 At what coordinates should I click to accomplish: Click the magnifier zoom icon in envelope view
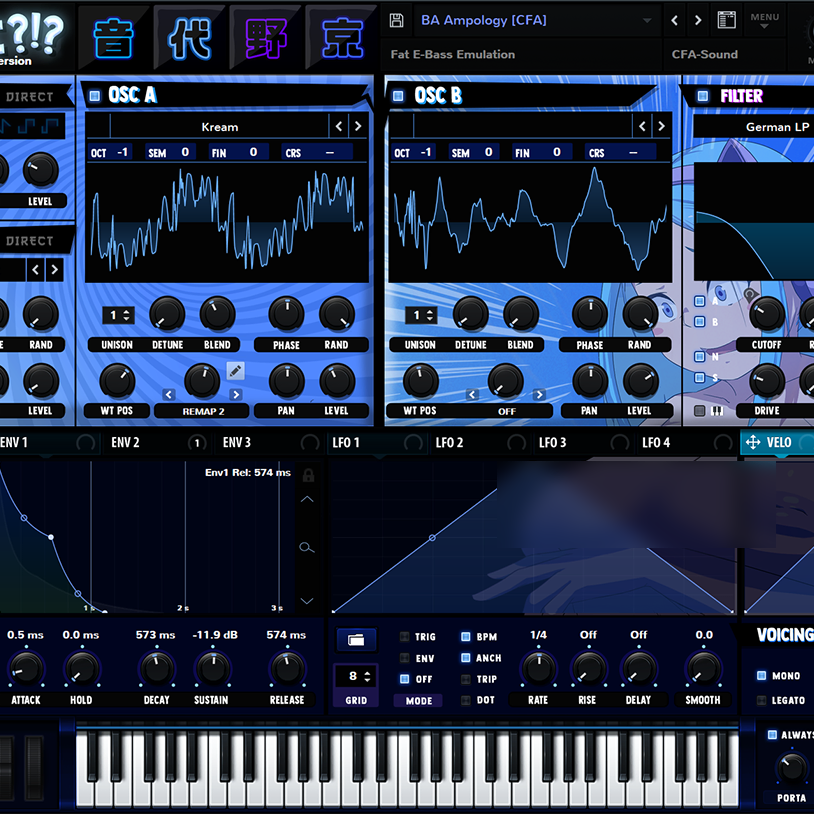coord(307,547)
